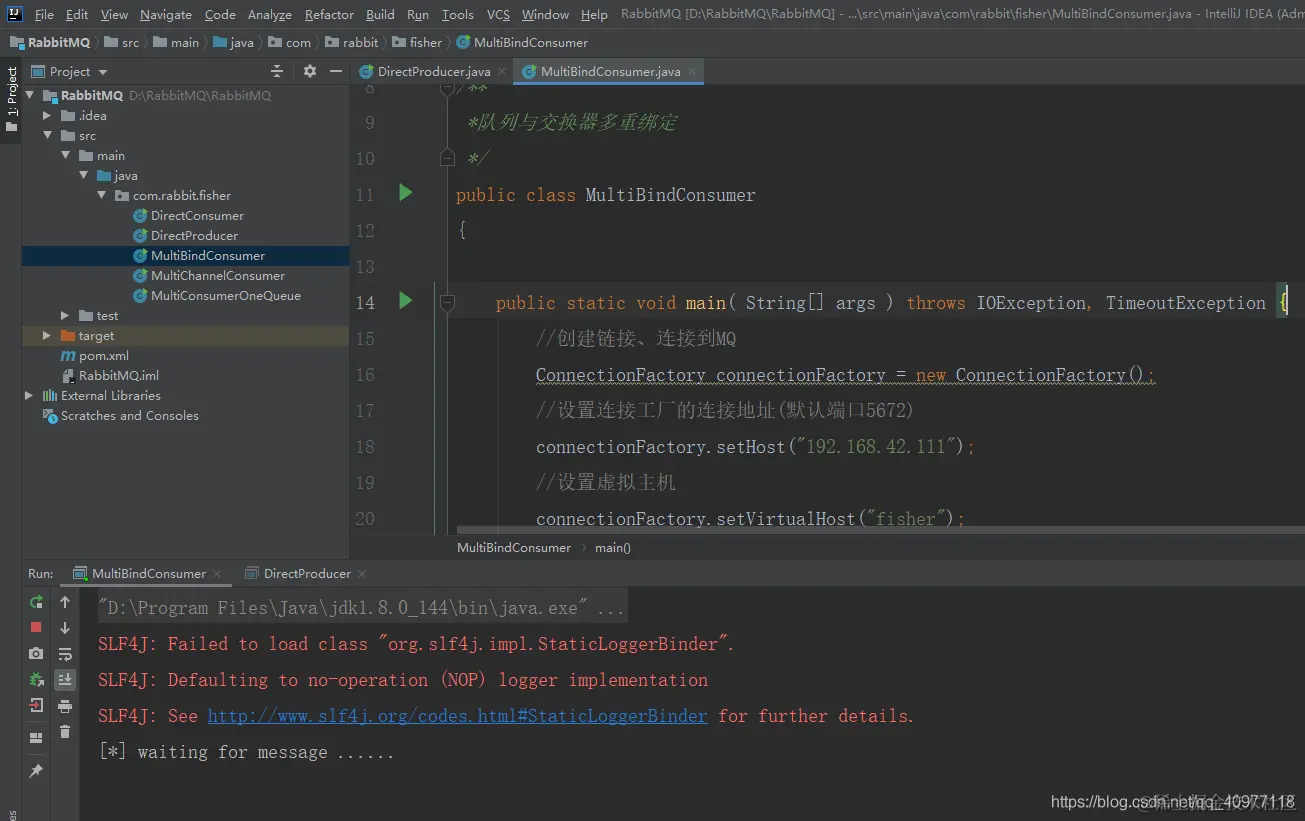Open the restore layout icon in Run panel
The width and height of the screenshot is (1305, 821).
(x=36, y=738)
